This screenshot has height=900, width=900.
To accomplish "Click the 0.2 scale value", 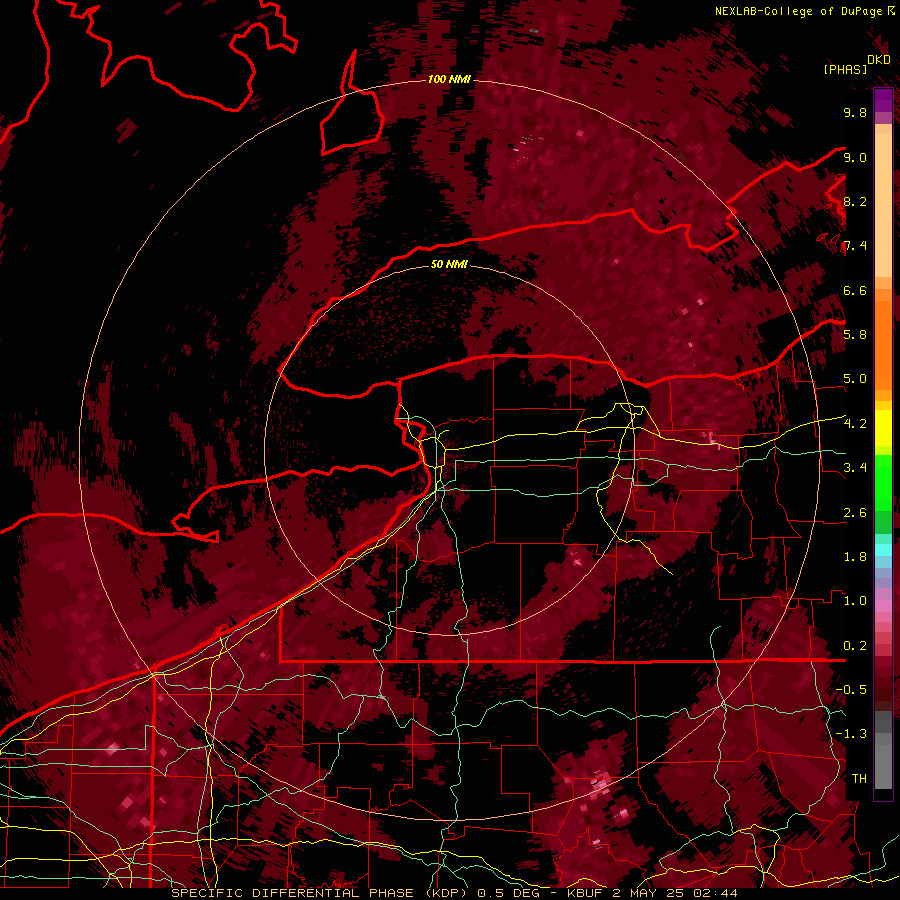I will coord(855,646).
